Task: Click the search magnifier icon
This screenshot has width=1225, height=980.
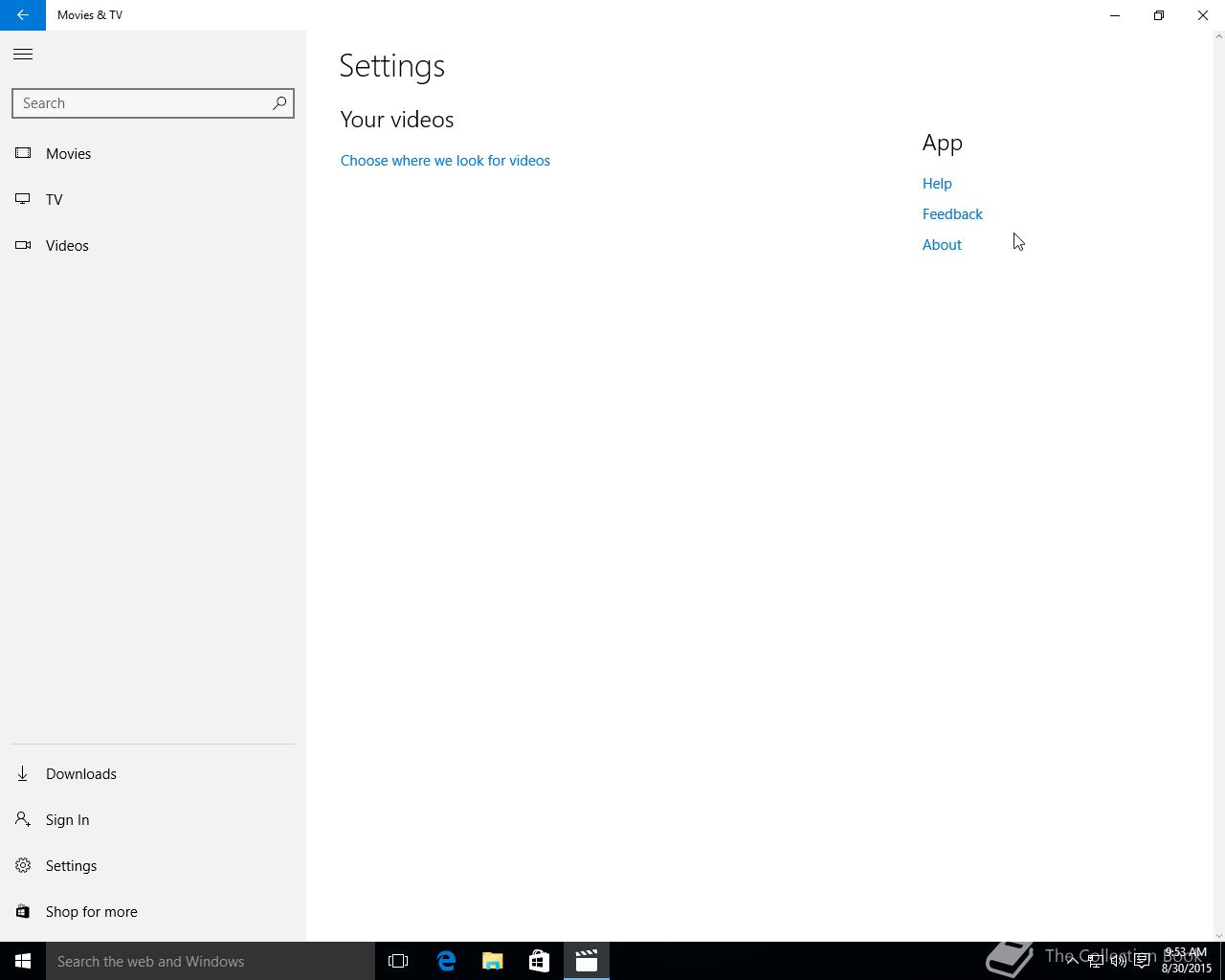Action: (279, 103)
